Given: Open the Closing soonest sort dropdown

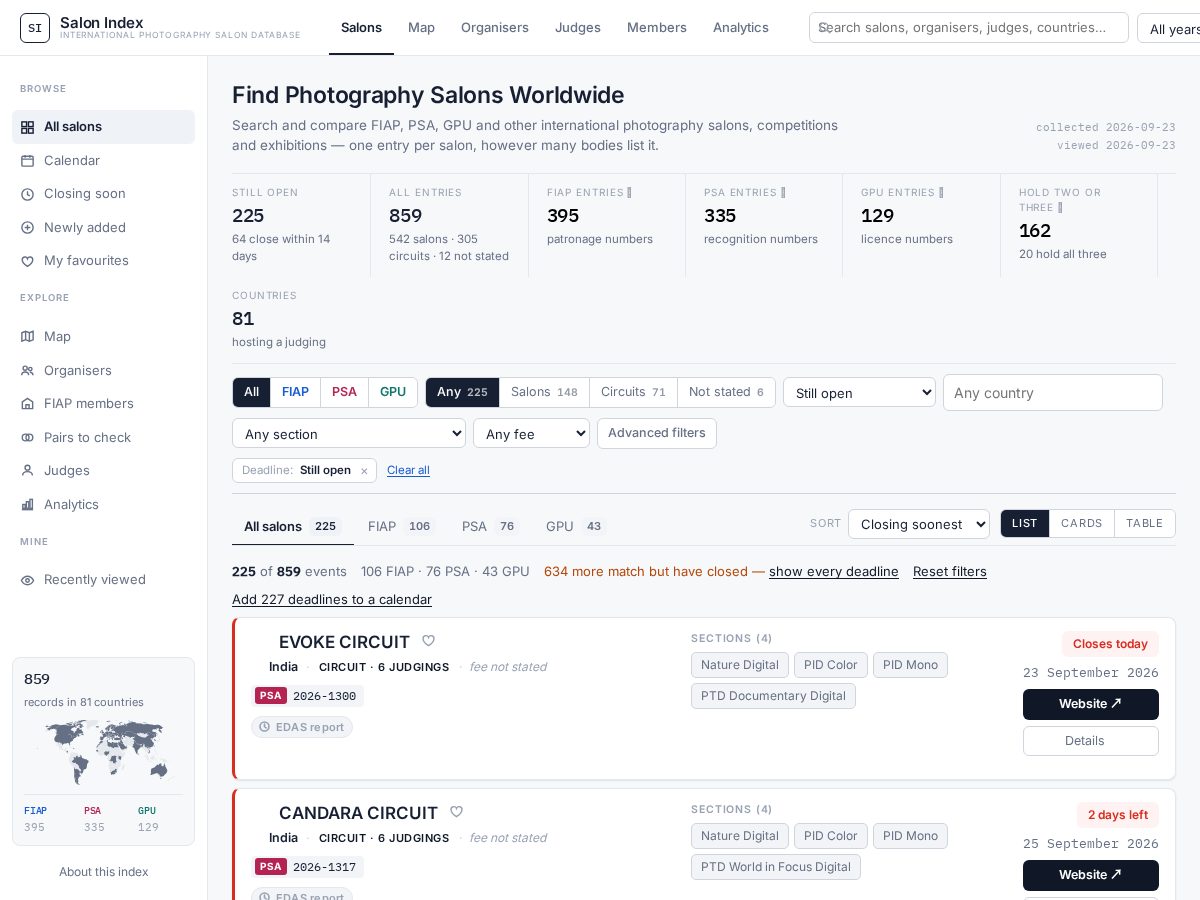Looking at the screenshot, I should (919, 524).
